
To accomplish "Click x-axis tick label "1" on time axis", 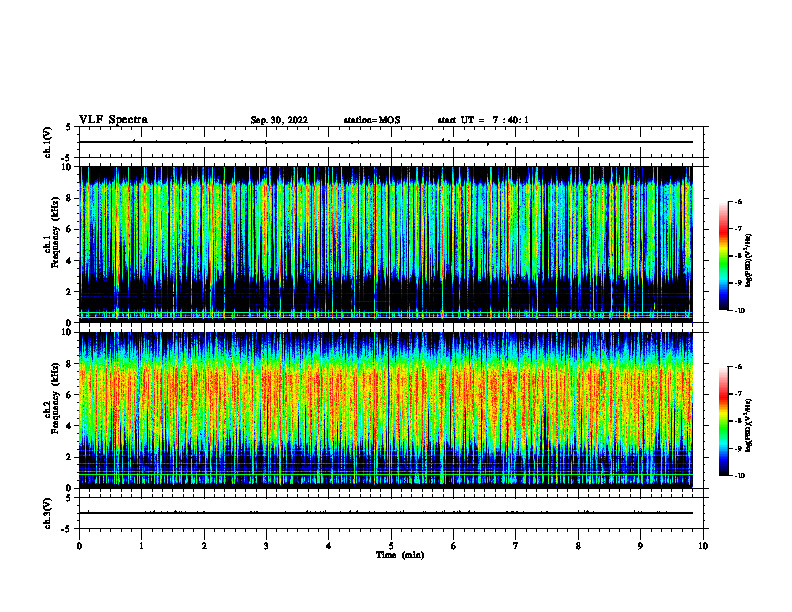I will point(141,546).
